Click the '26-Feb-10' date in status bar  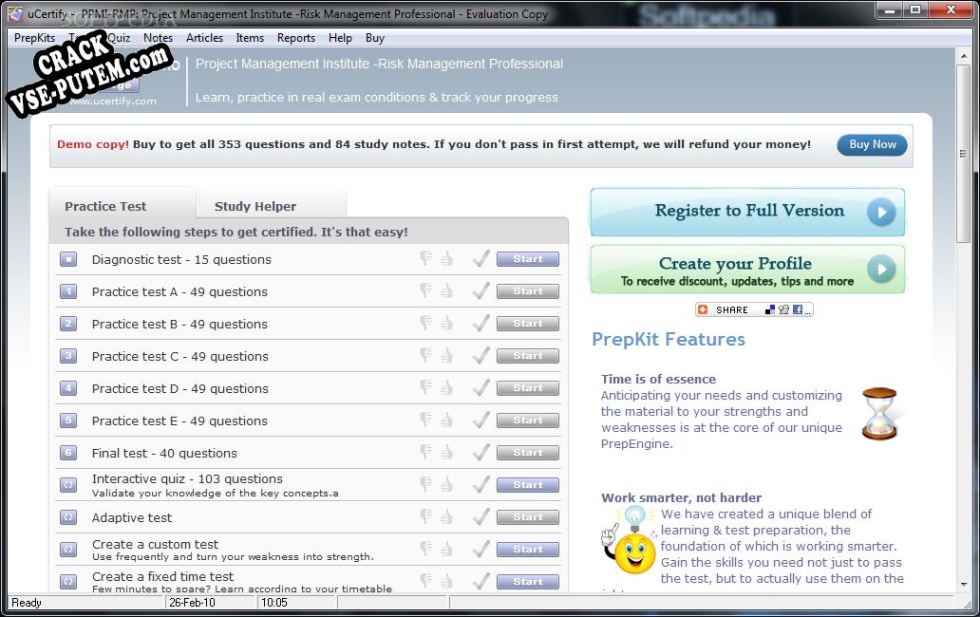click(x=192, y=603)
